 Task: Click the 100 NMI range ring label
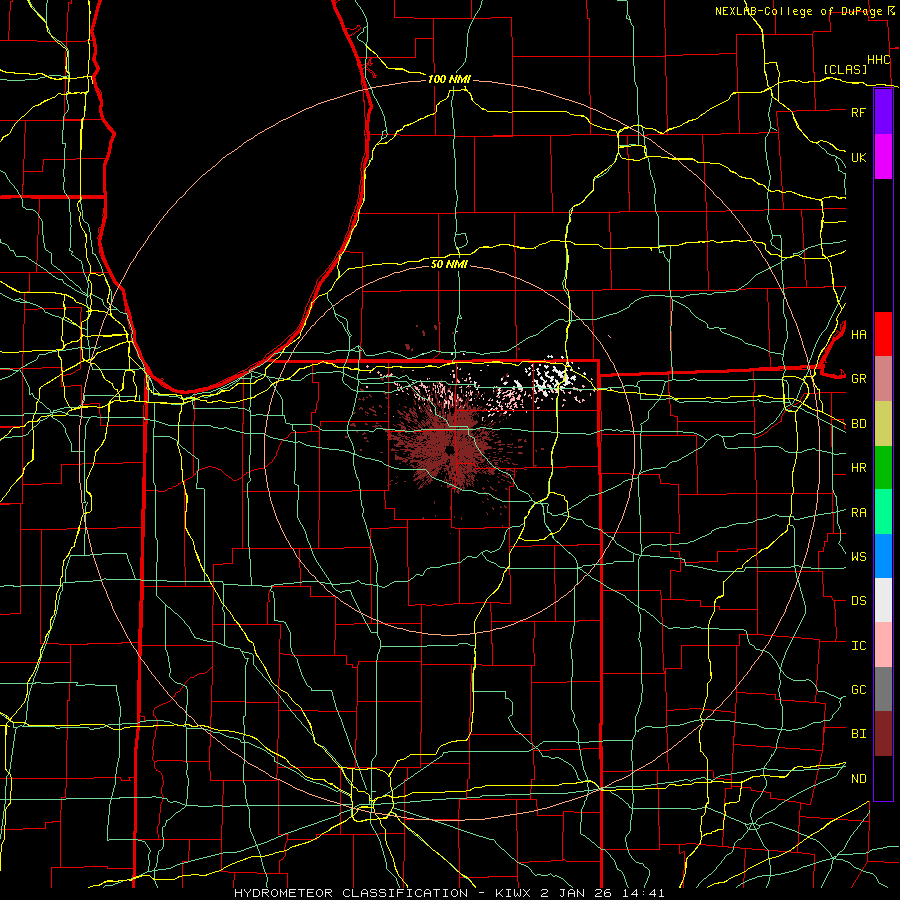(449, 79)
